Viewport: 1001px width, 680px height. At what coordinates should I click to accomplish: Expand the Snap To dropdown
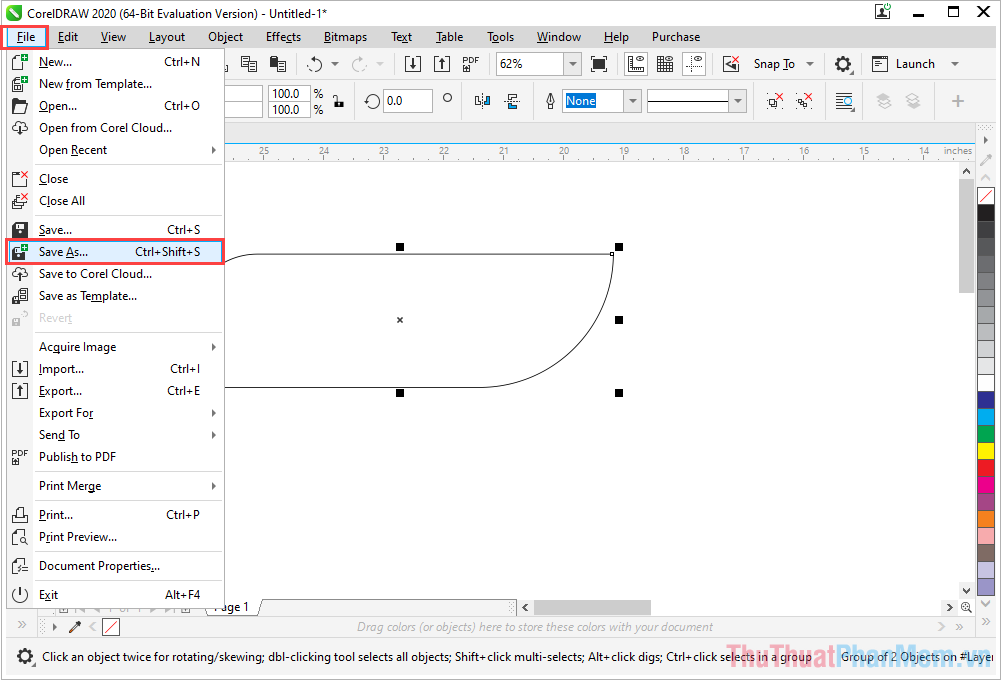pyautogui.click(x=810, y=63)
